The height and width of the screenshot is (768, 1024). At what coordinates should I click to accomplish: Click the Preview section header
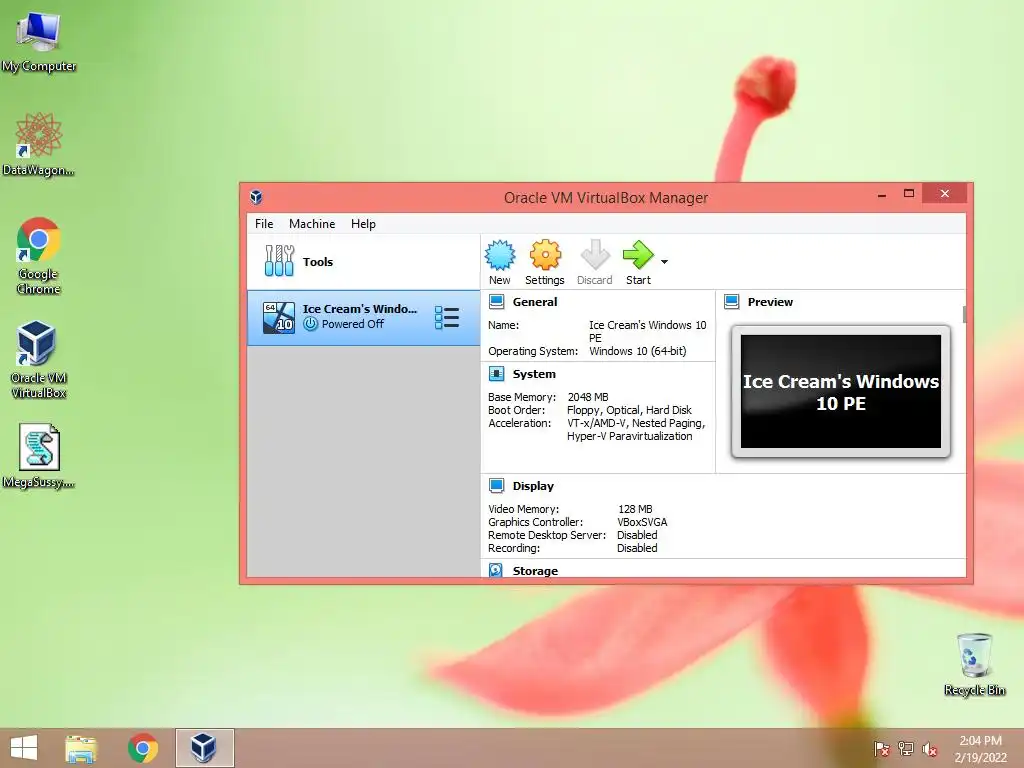(x=770, y=302)
